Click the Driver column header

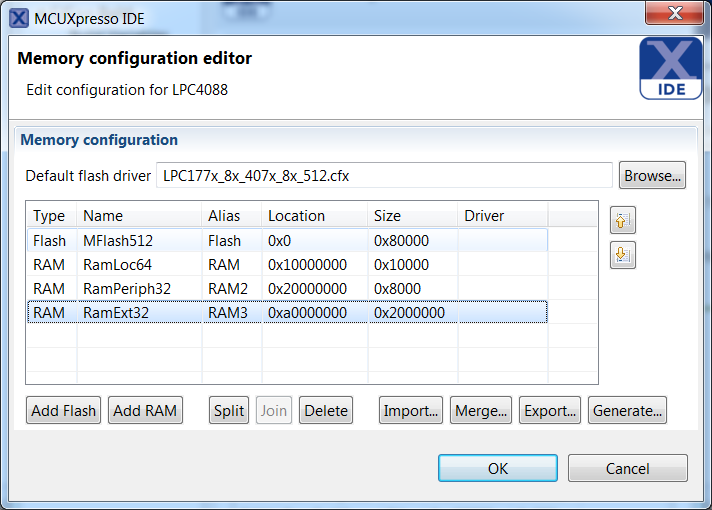click(503, 215)
